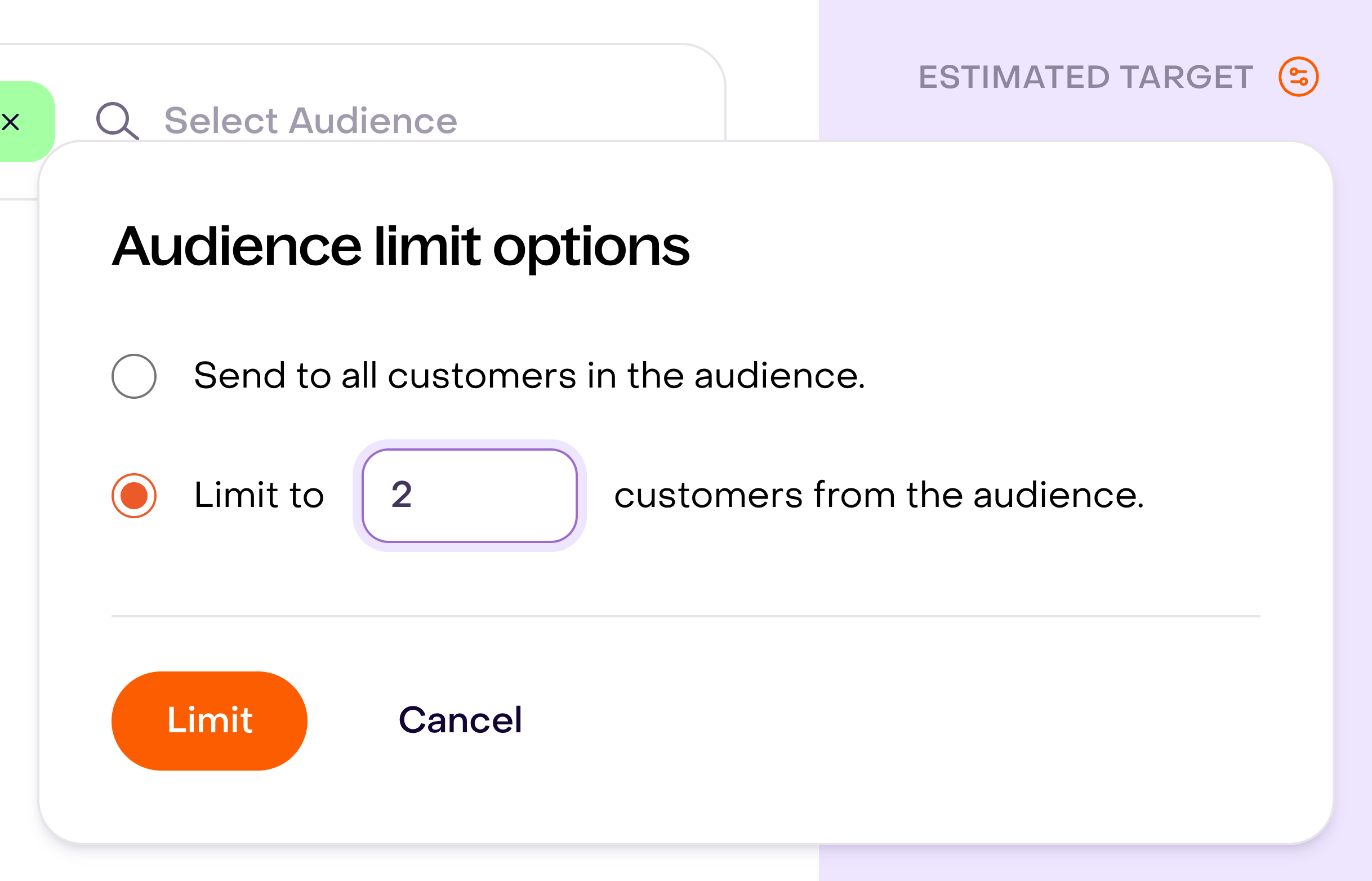1372x881 pixels.
Task: Remove the green audience tag with X
Action: [x=10, y=122]
